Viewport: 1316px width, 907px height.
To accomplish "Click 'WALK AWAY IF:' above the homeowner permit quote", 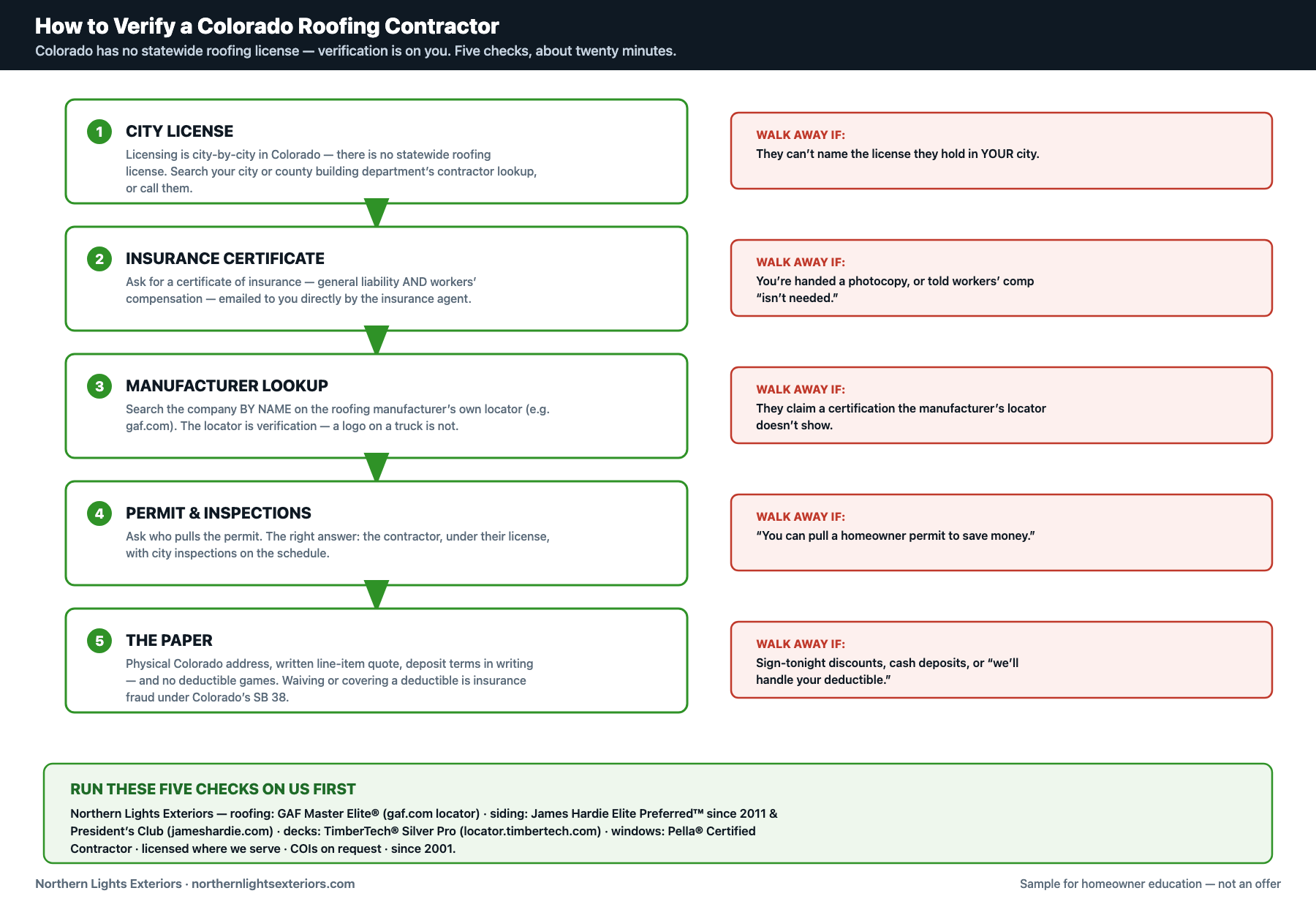I will (801, 517).
